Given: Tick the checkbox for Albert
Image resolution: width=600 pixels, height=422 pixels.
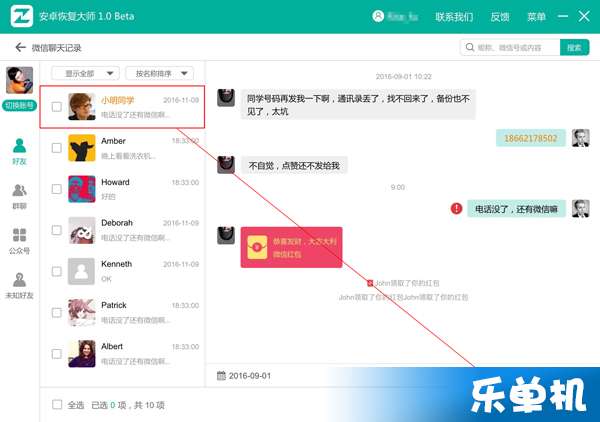Looking at the screenshot, I should [x=57, y=354].
